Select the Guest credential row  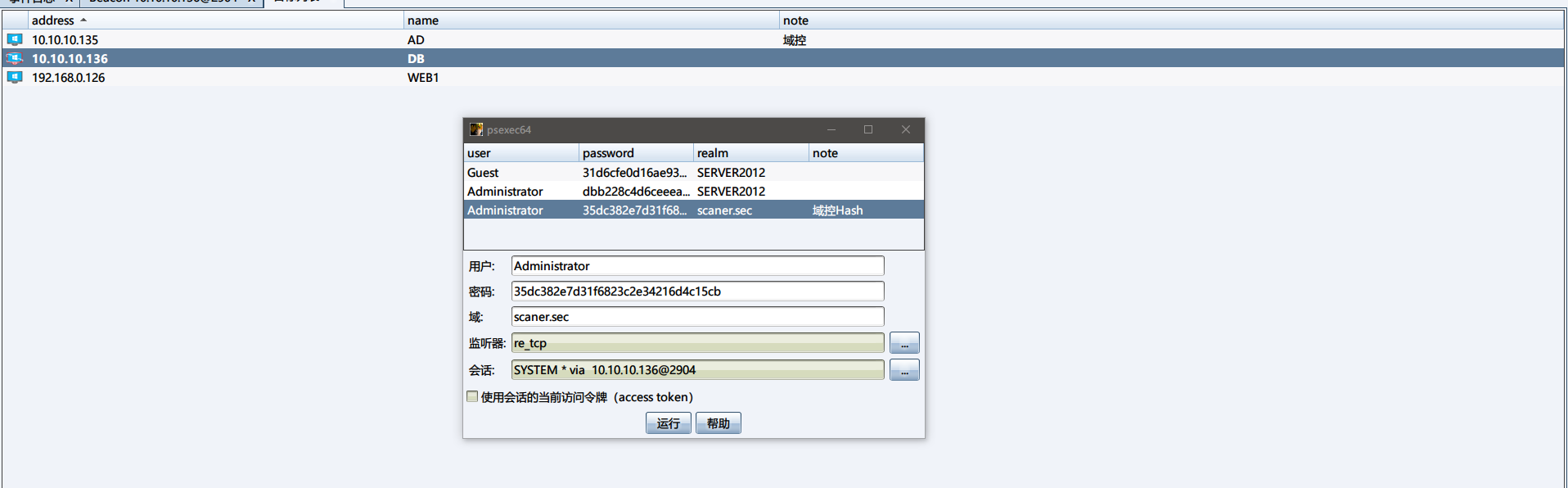coord(694,173)
